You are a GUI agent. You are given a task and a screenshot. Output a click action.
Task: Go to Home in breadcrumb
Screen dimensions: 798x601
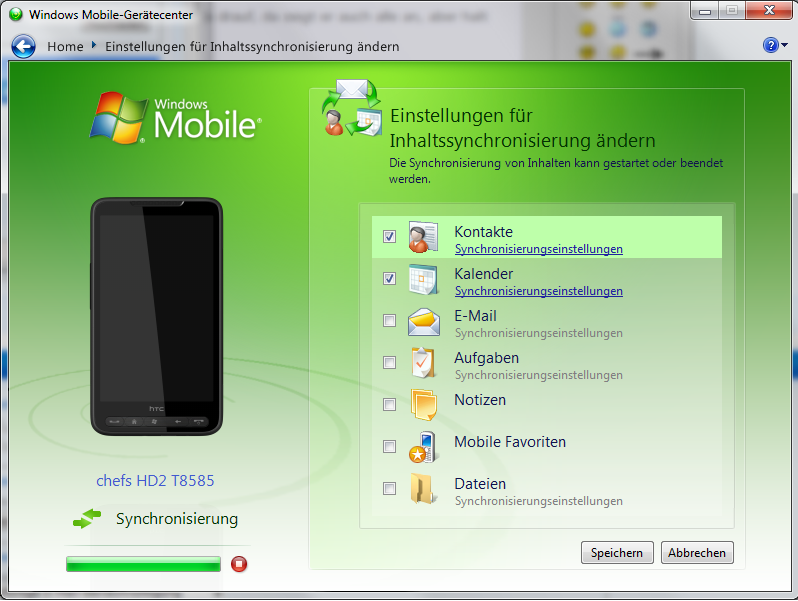(x=65, y=46)
